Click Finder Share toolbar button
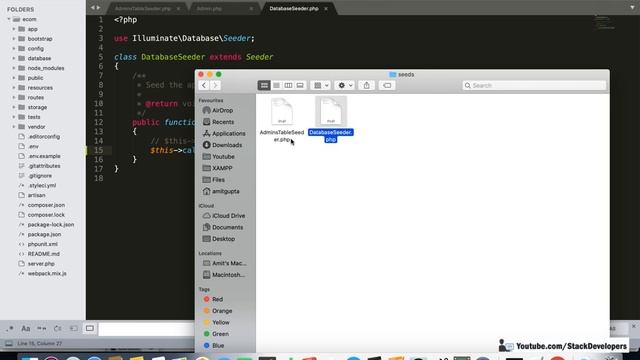640x360 pixels. click(367, 85)
